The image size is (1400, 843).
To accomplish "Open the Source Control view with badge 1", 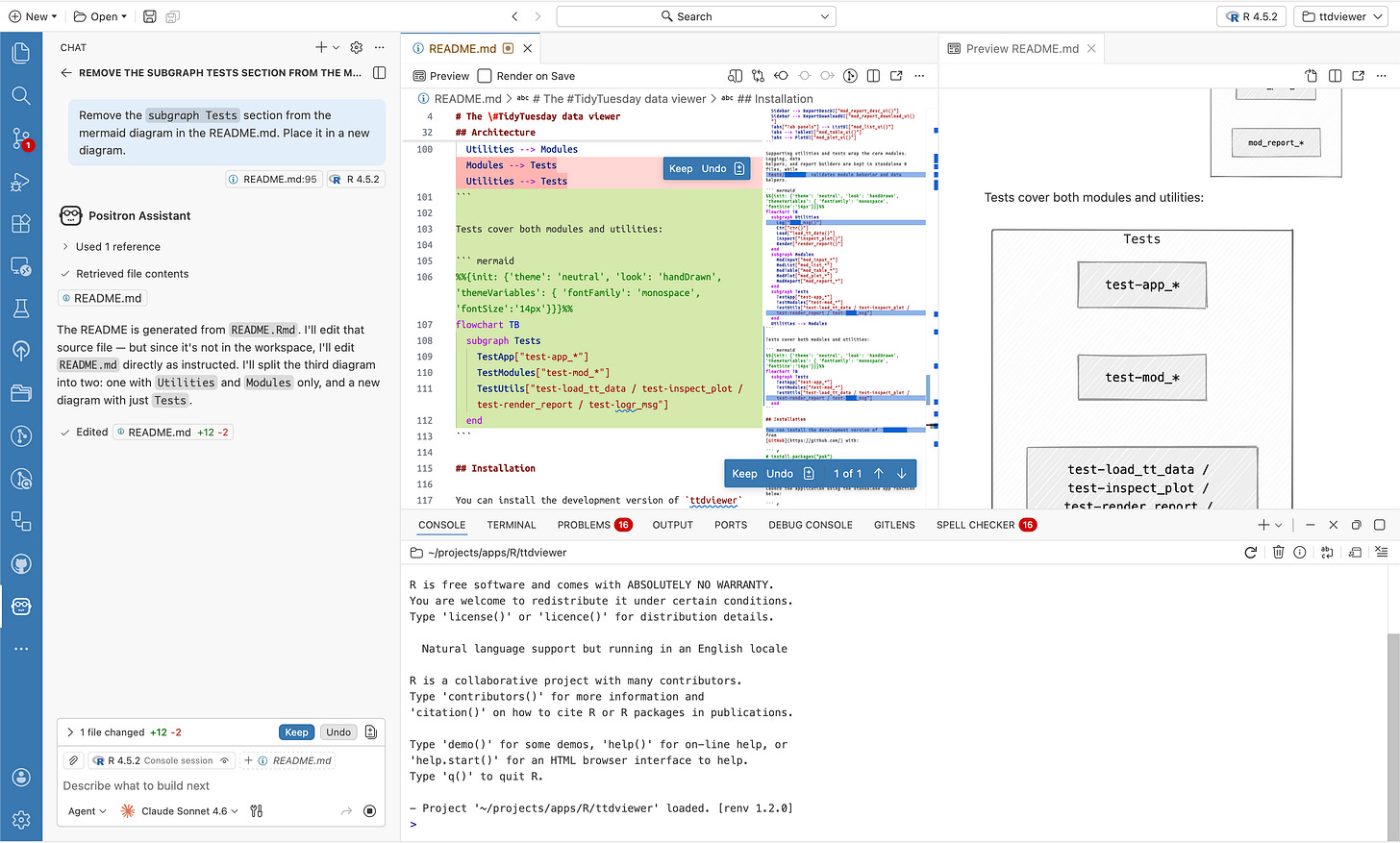I will 21,138.
